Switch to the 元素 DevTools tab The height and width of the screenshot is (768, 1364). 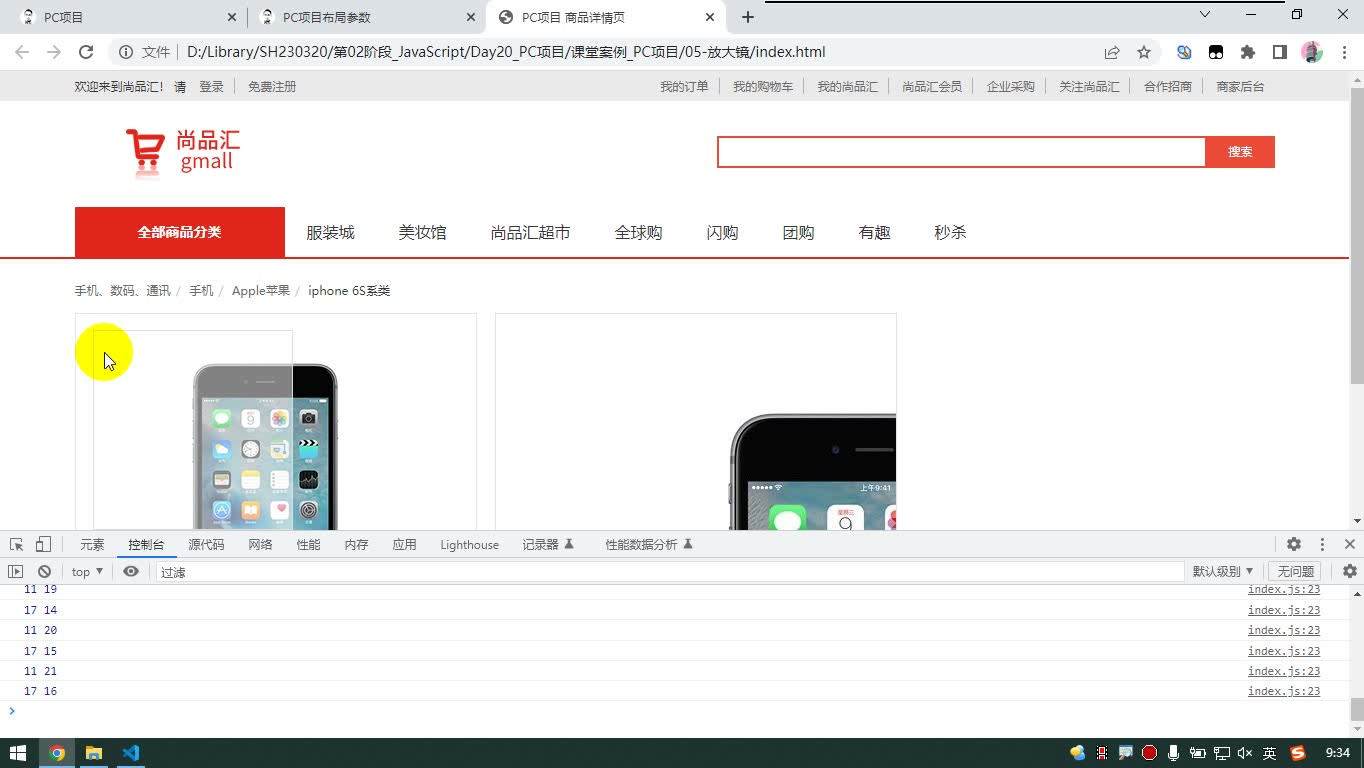92,544
